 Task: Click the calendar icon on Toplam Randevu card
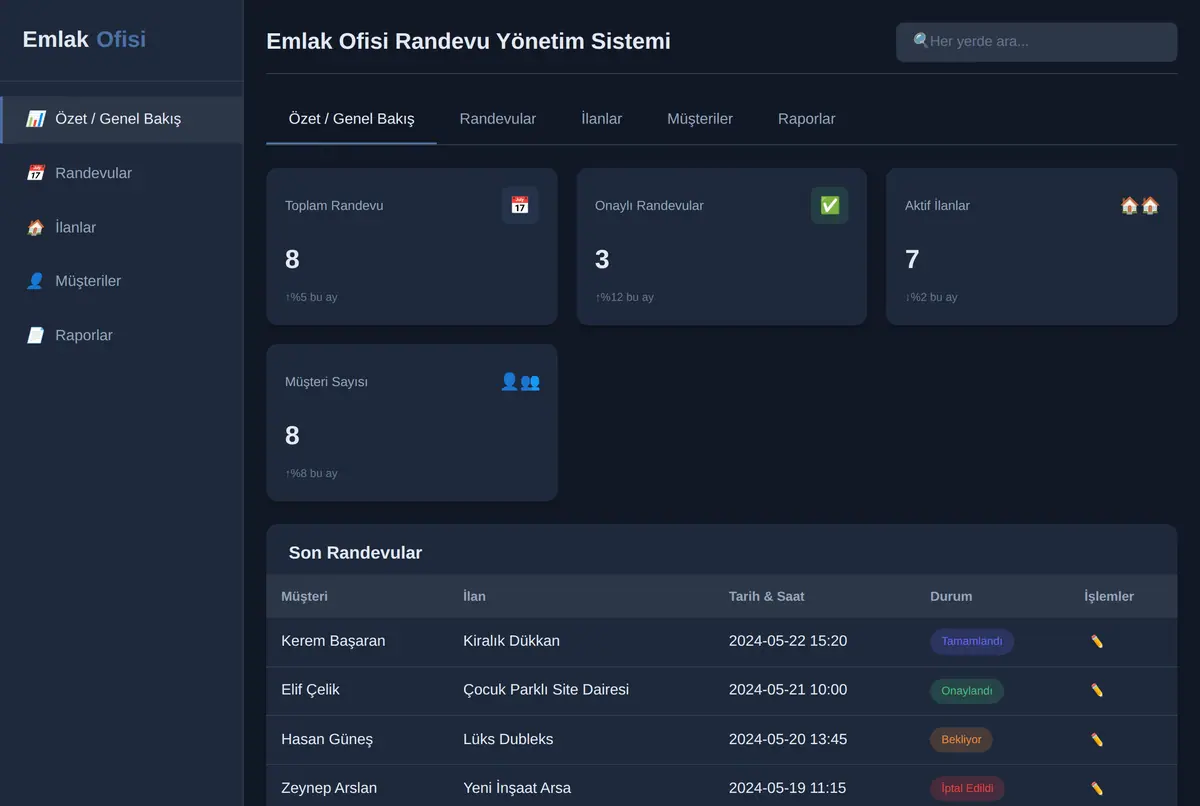(520, 205)
